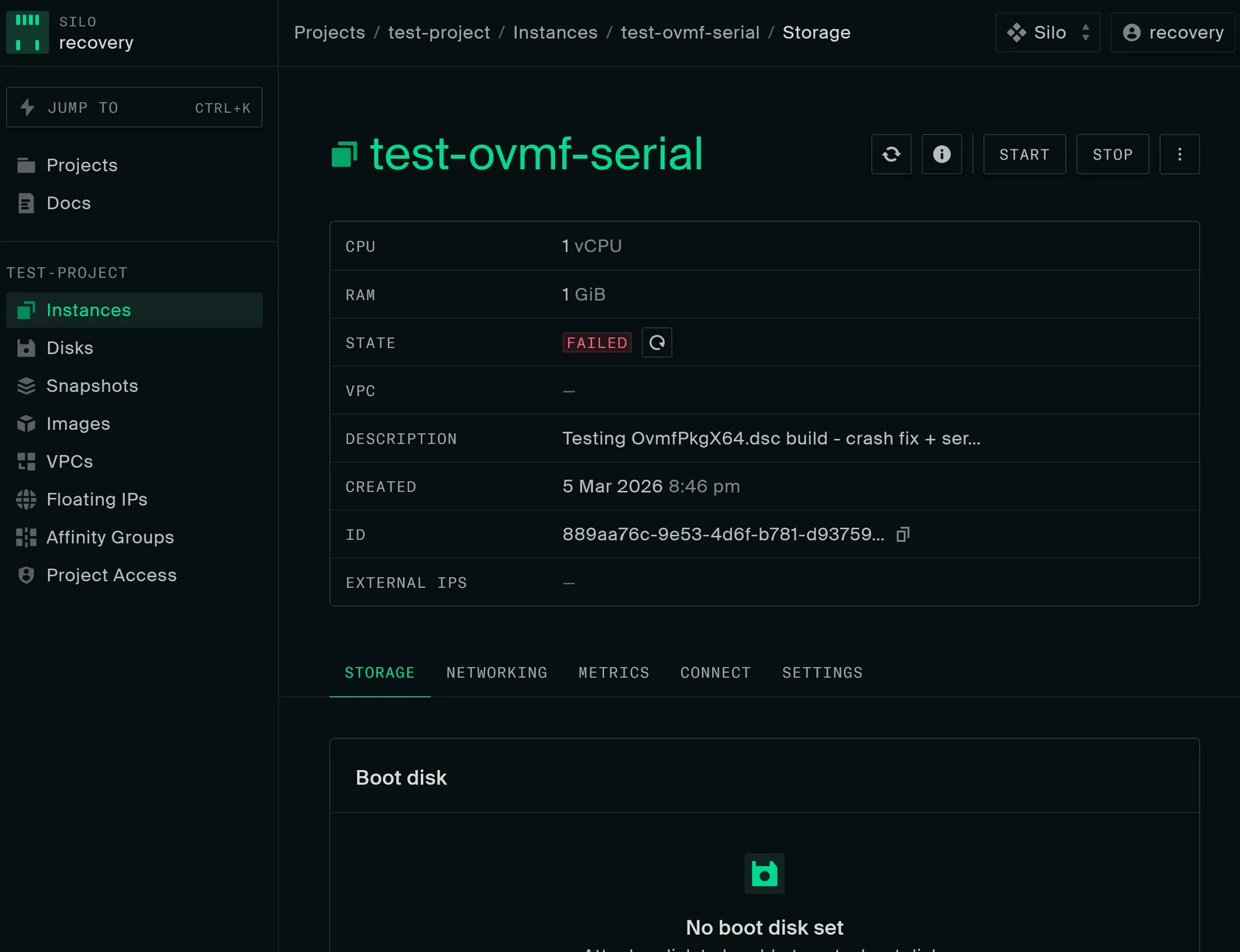Open Affinity Groups page
Screen dimensions: 1240x952
coord(109,538)
